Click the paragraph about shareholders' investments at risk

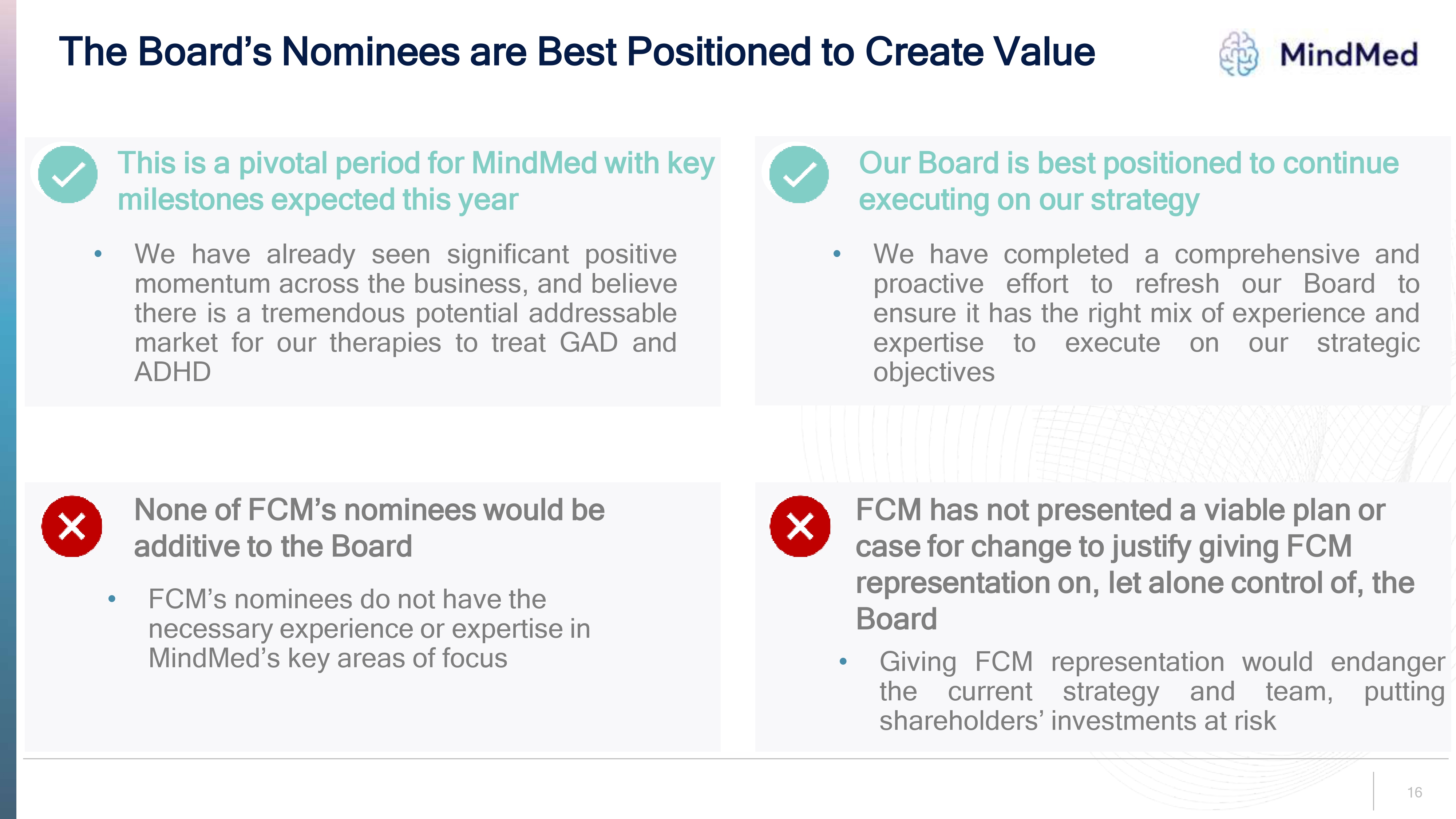point(1162,691)
